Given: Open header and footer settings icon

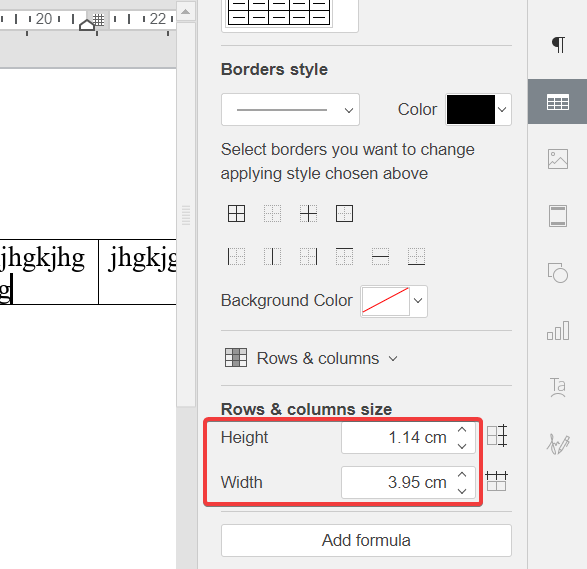Looking at the screenshot, I should [x=558, y=216].
